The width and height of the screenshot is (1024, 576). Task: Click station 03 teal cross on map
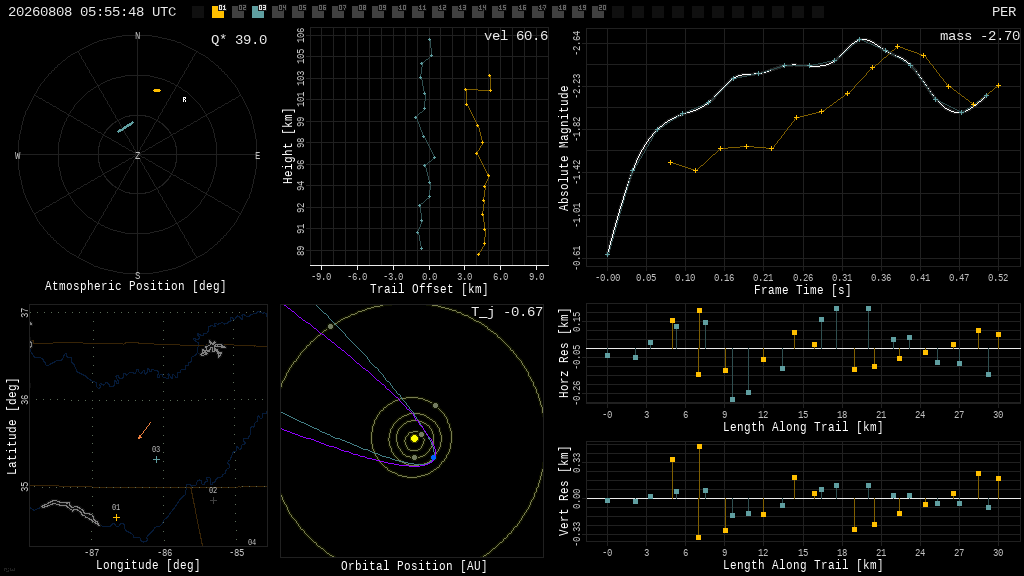click(x=156, y=460)
